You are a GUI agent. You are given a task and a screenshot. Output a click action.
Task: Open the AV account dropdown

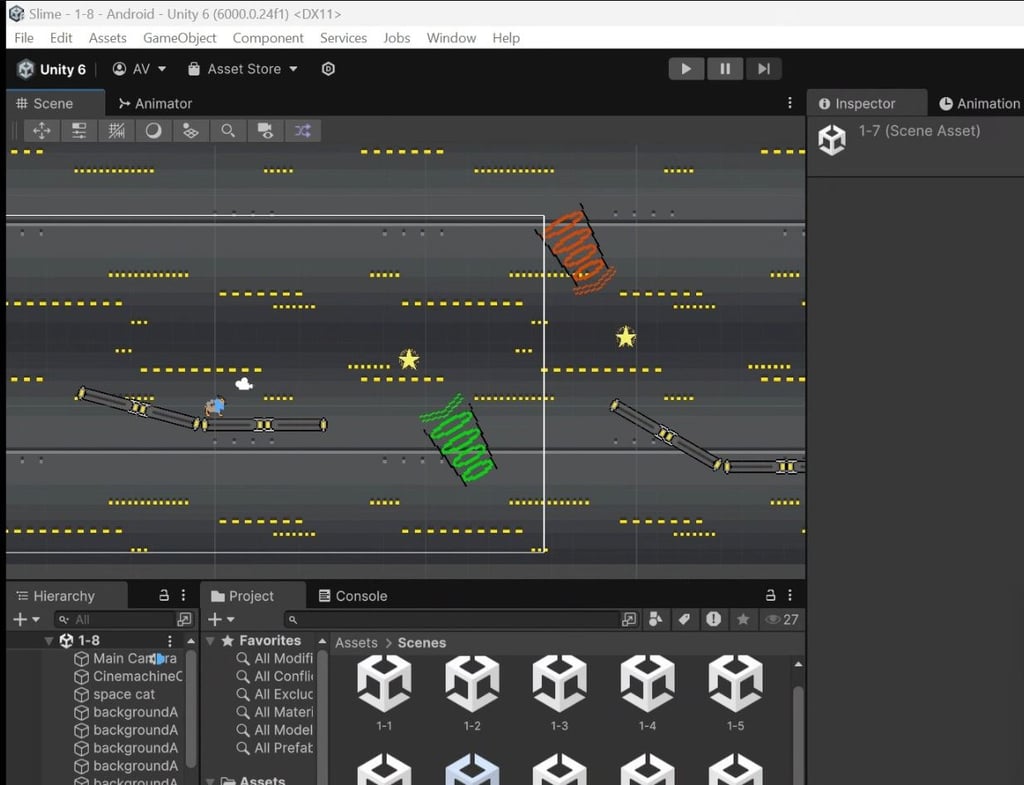click(x=139, y=69)
